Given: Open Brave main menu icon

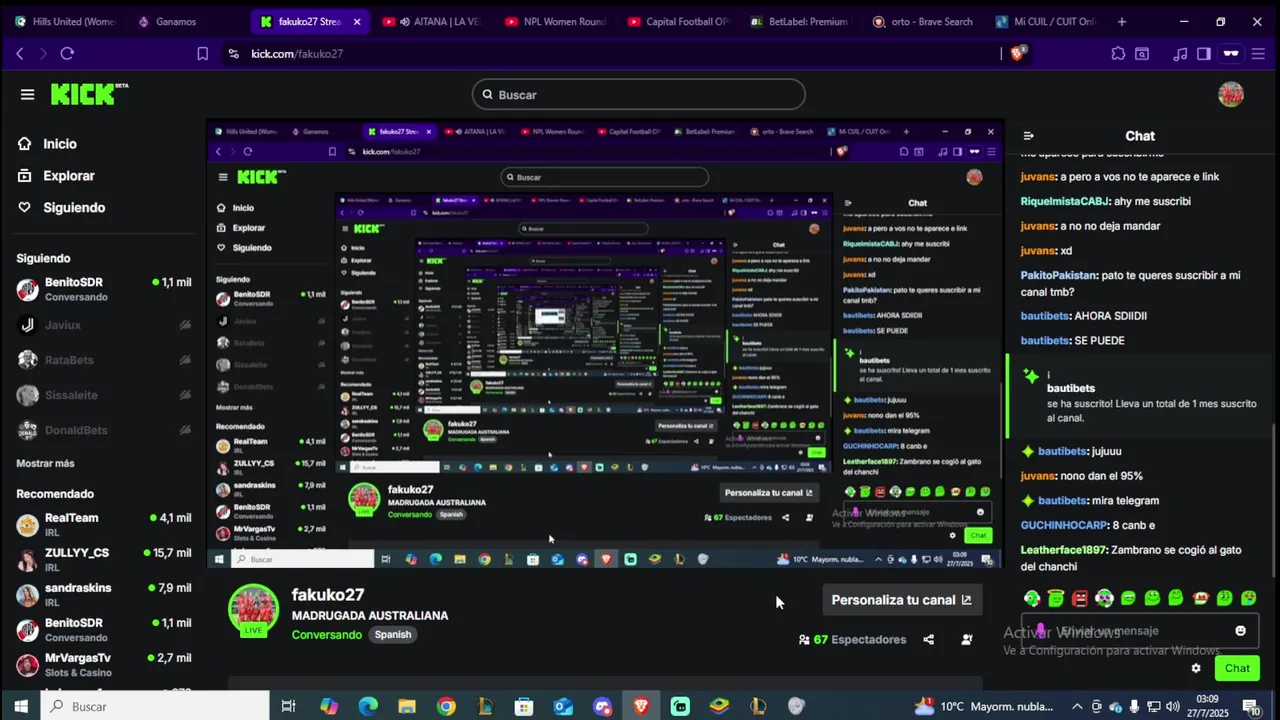Looking at the screenshot, I should point(1258,53).
